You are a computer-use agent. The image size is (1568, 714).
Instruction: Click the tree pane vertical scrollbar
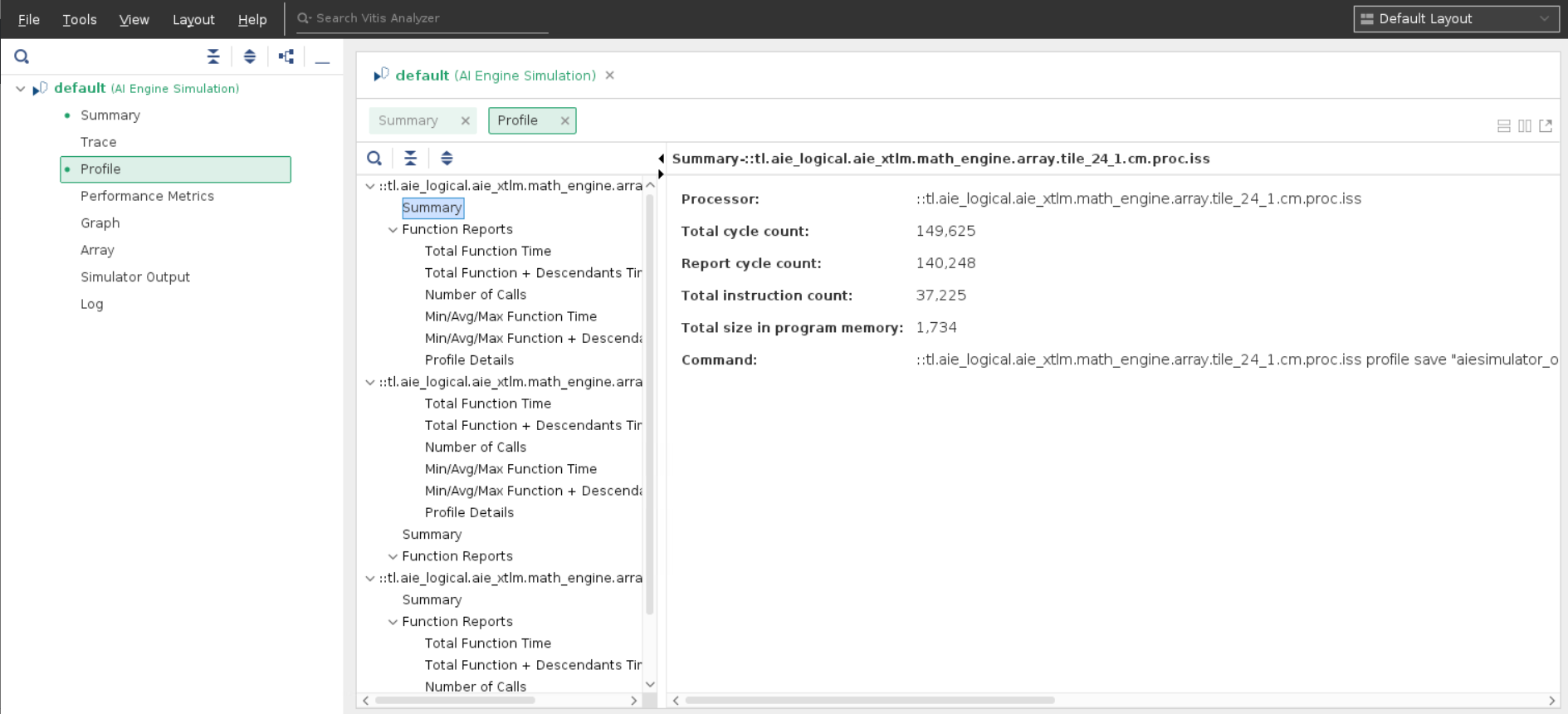[650, 403]
